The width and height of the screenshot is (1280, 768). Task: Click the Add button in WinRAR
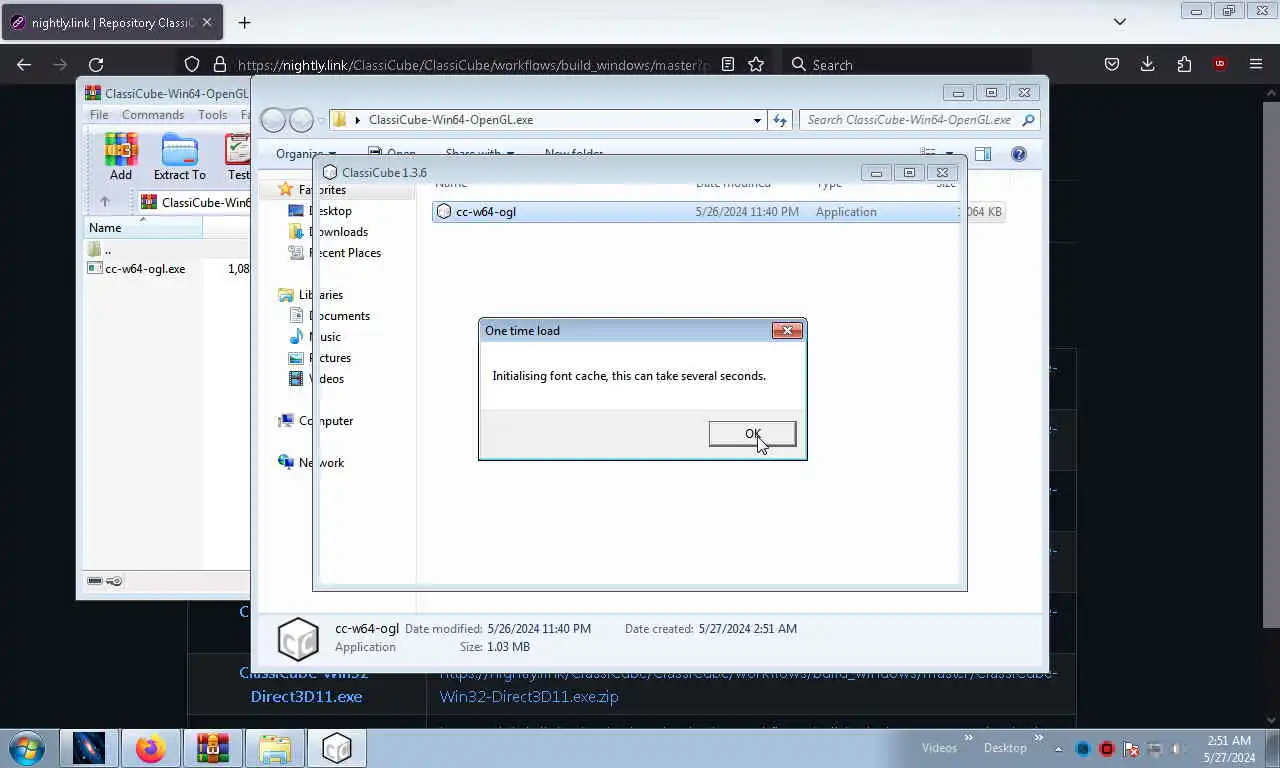click(121, 157)
